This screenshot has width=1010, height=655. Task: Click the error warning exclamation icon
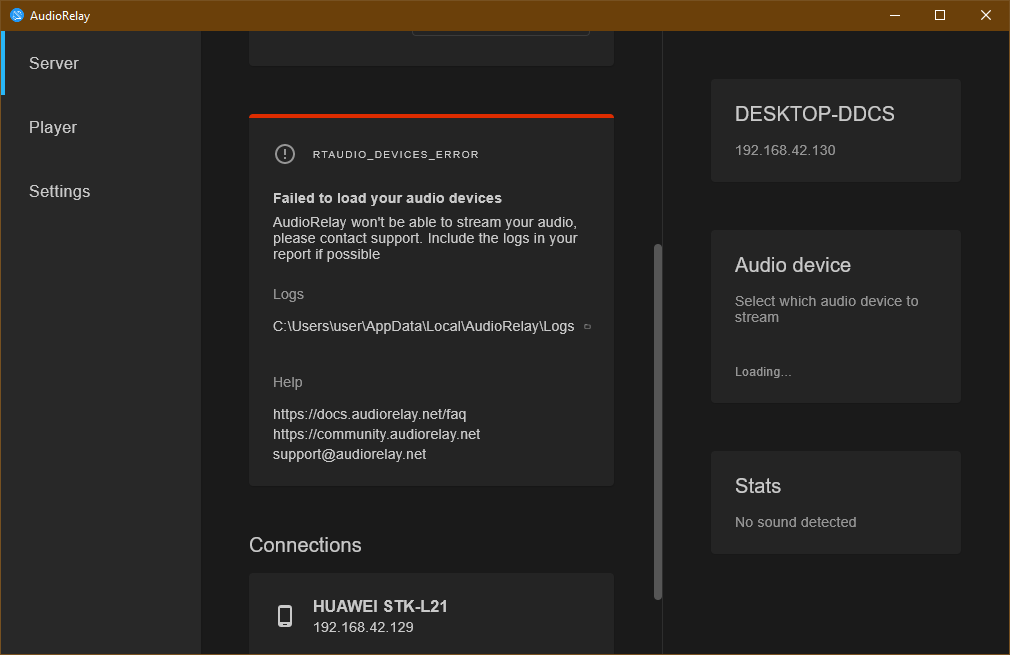click(285, 154)
